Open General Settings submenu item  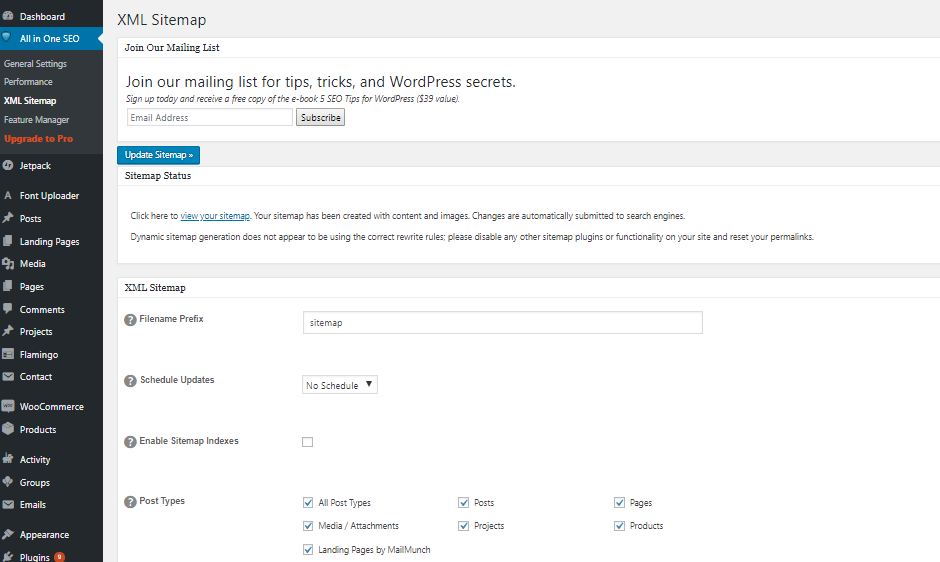coord(35,64)
